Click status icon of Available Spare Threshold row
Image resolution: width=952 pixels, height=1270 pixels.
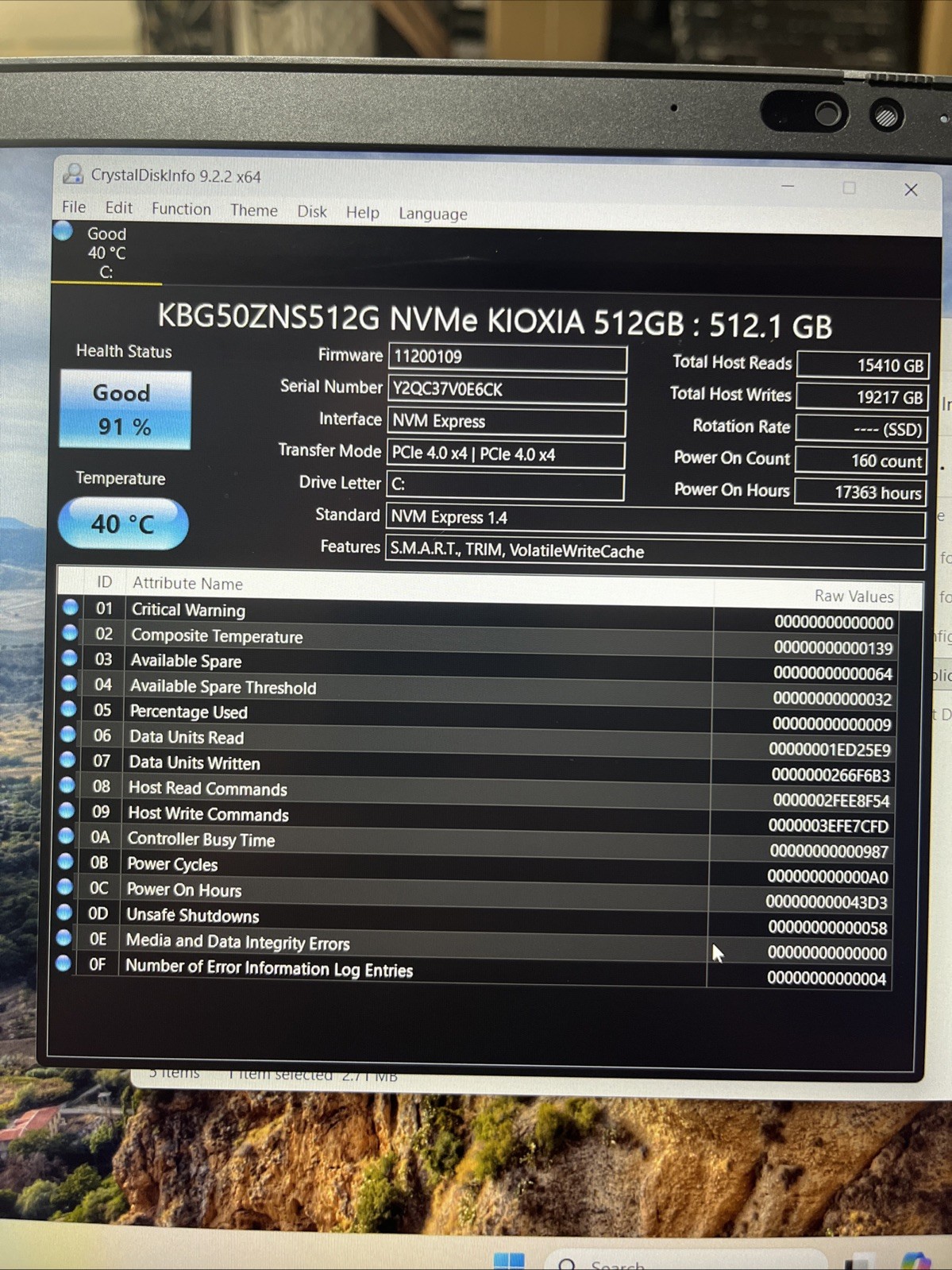[69, 683]
